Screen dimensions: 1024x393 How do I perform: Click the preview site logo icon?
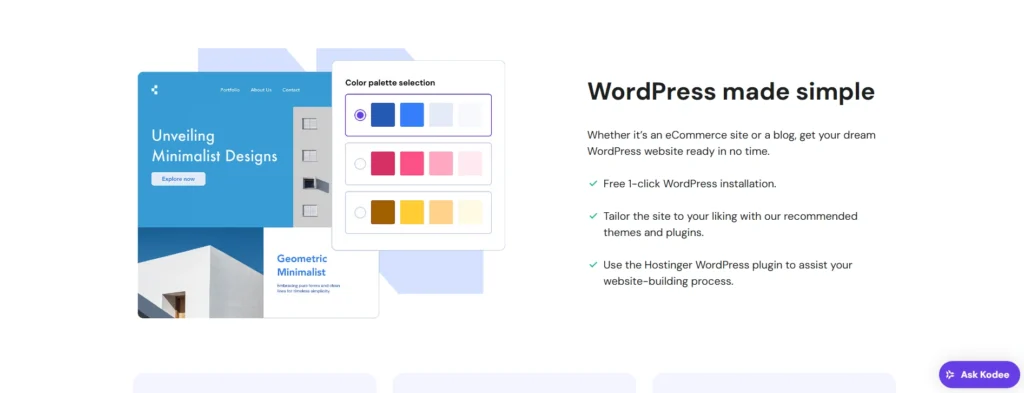(154, 90)
